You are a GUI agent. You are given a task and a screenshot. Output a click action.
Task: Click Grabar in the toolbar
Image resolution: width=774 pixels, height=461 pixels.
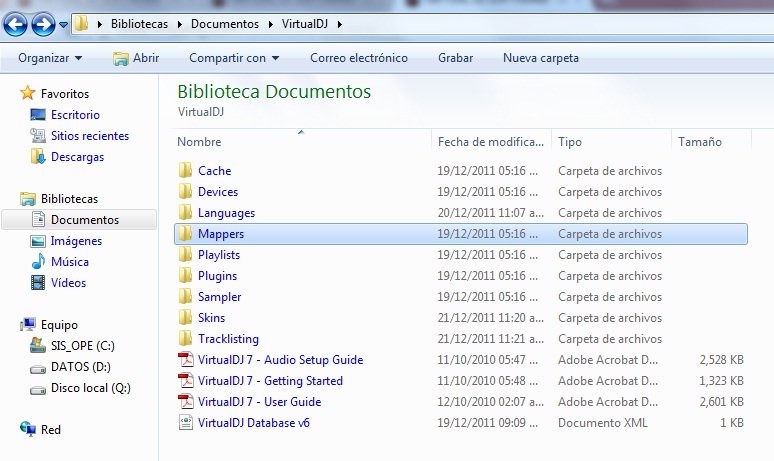(x=456, y=58)
